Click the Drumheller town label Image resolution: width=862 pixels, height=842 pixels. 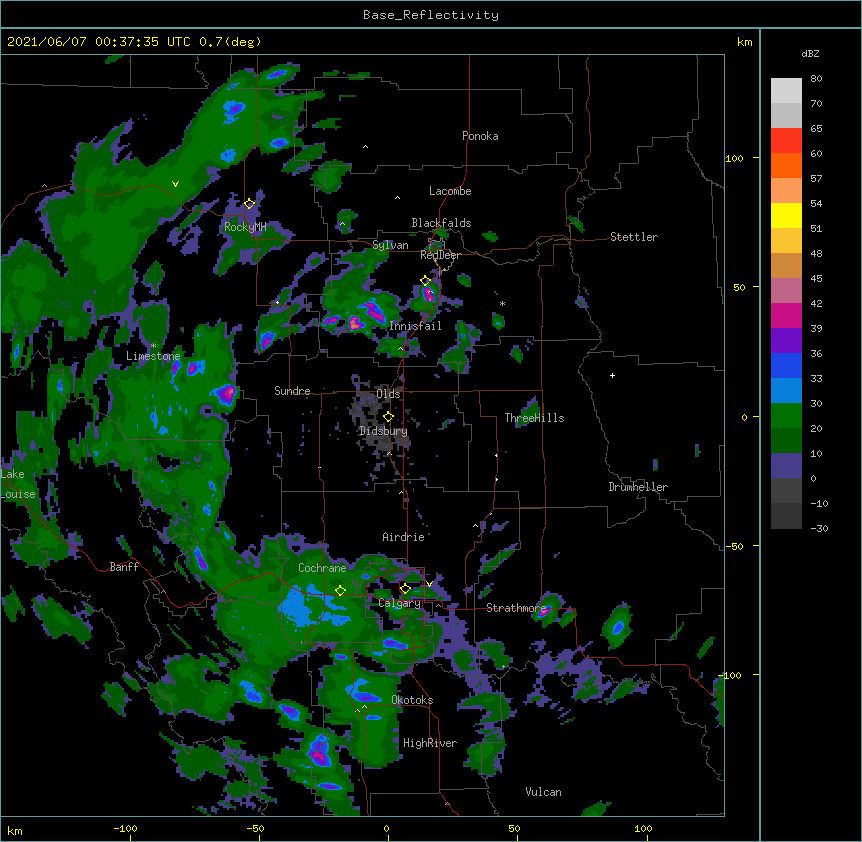pyautogui.click(x=638, y=487)
